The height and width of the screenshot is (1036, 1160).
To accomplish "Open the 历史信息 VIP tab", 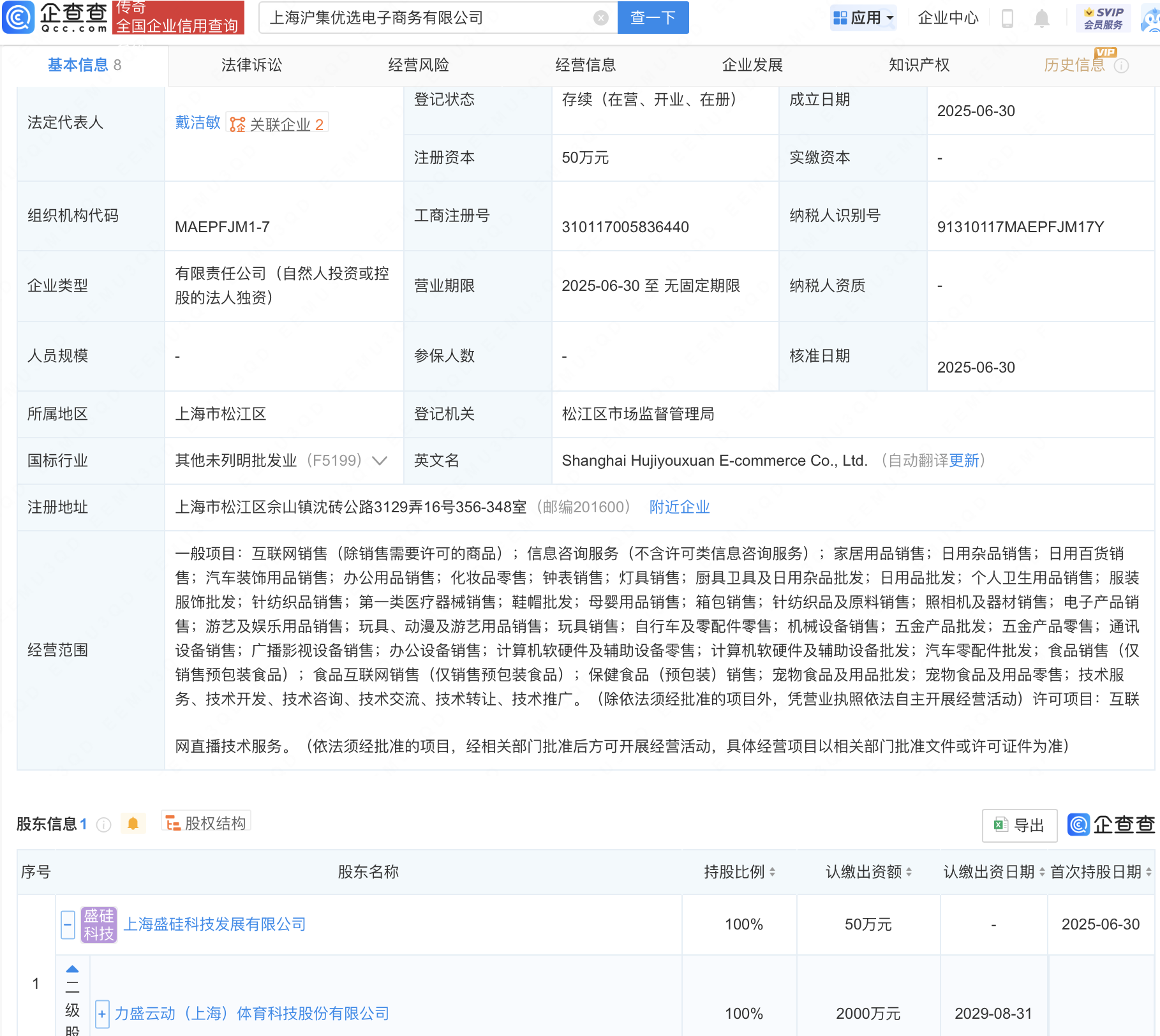I will (x=1074, y=65).
